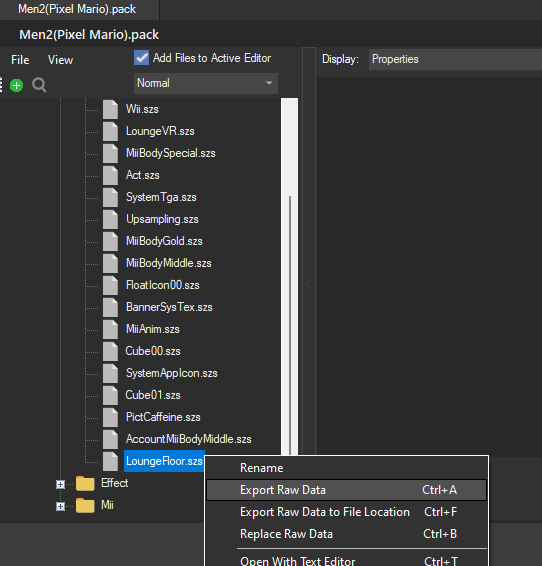Click the Effect folder icon
Image resolution: width=542 pixels, height=566 pixels.
pyautogui.click(x=85, y=483)
